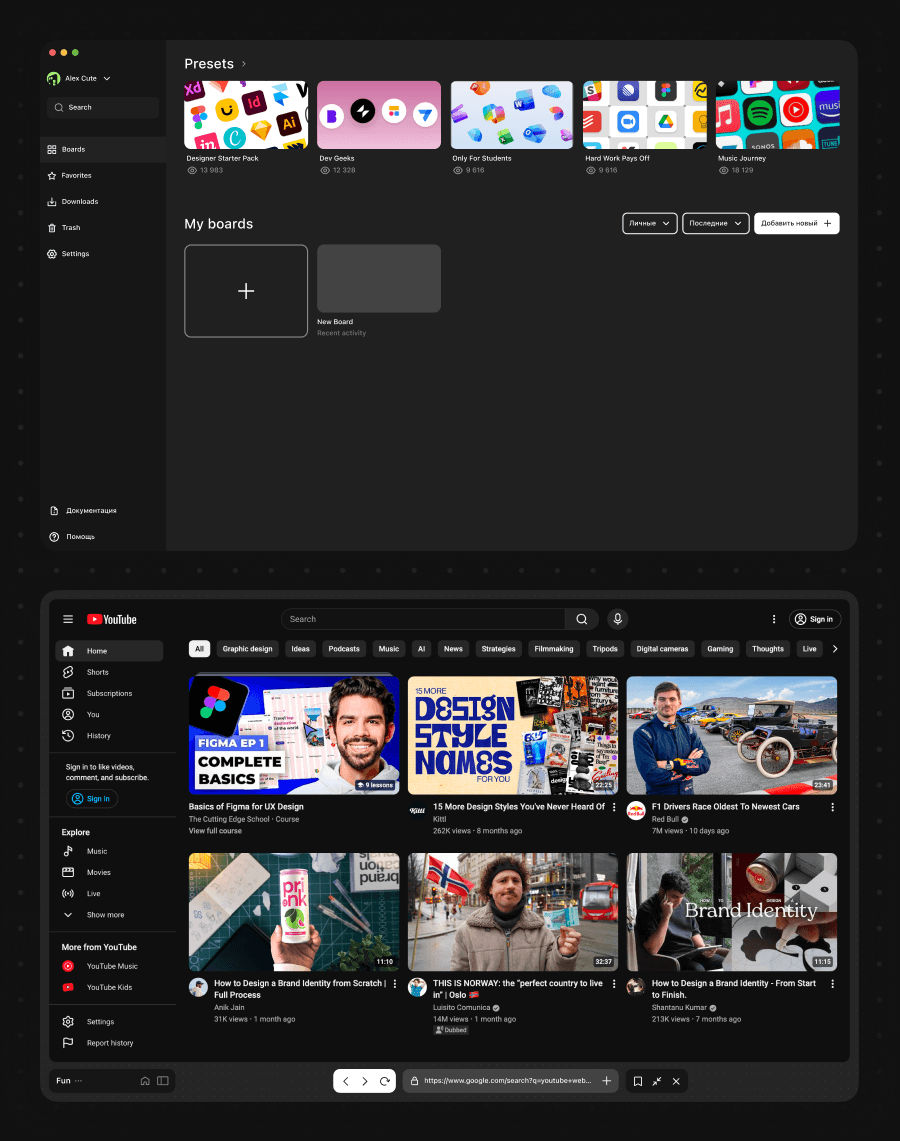900x1141 pixels.
Task: Open the YouTube hamburger menu
Action: [68, 619]
